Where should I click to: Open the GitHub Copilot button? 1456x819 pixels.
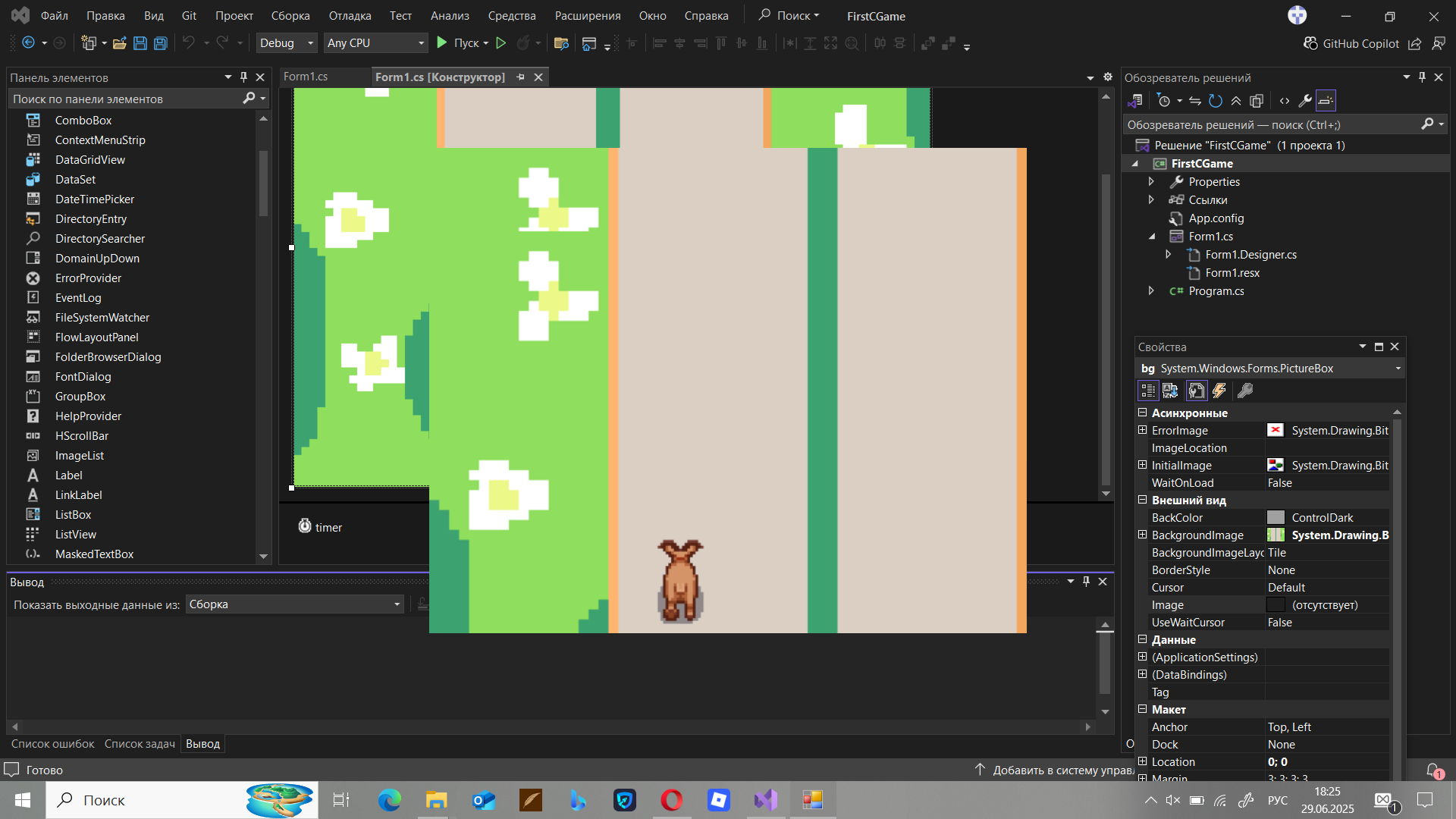pos(1351,43)
